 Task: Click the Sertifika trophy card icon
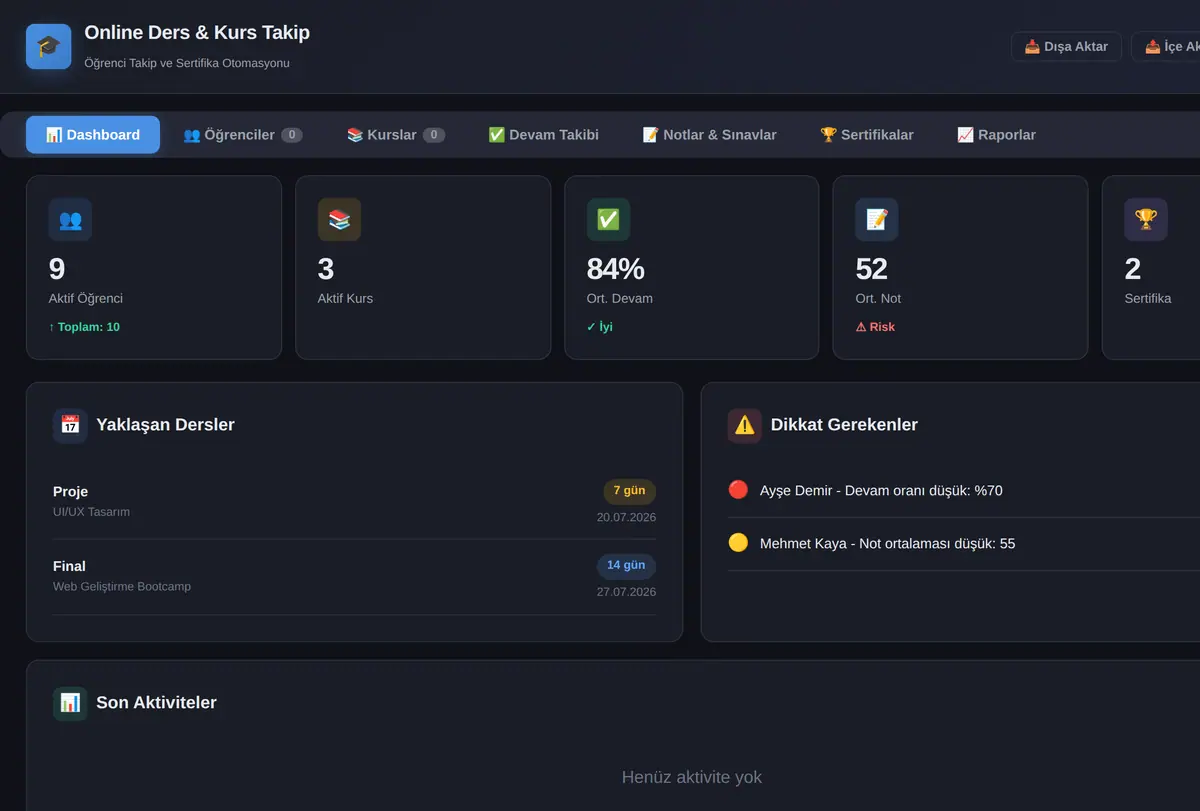[1146, 219]
